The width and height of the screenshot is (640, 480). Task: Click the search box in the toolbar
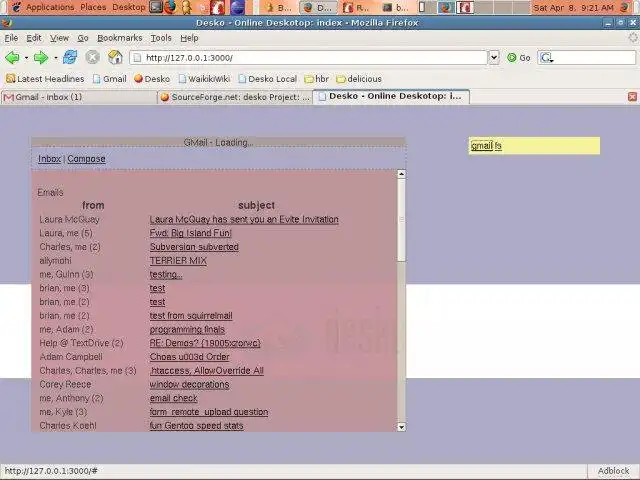point(587,58)
